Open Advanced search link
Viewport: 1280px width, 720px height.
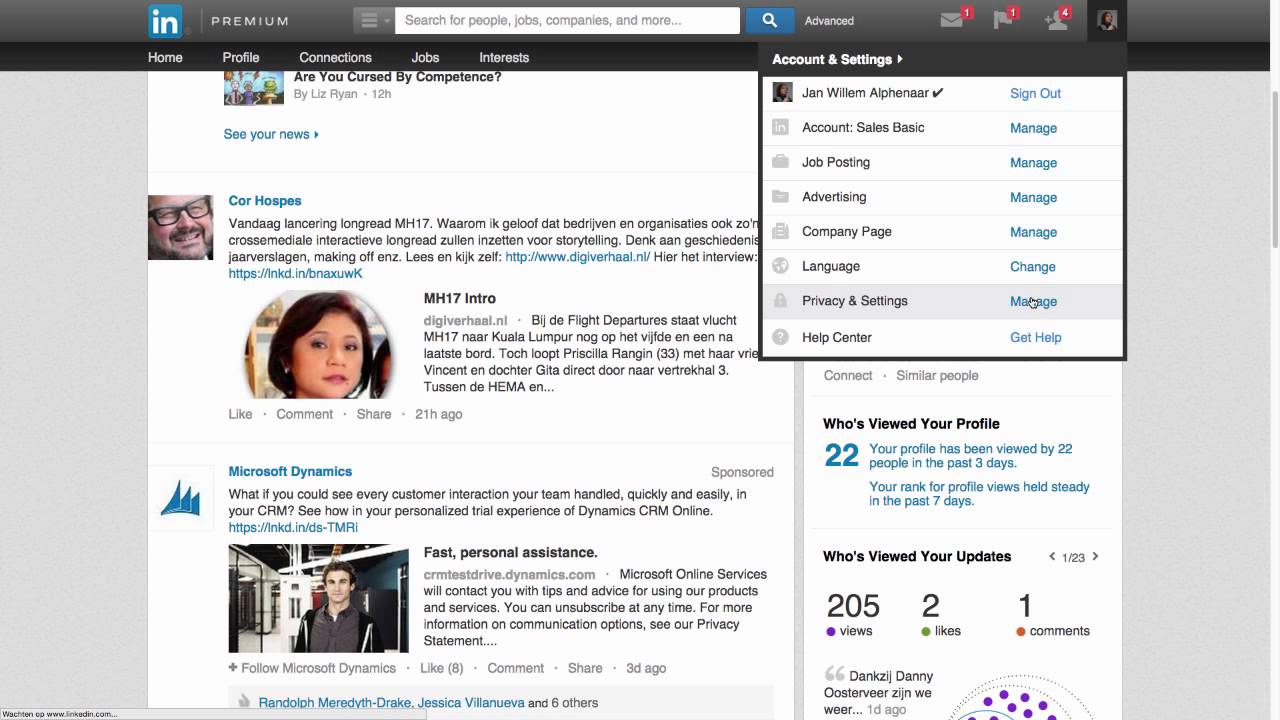click(x=829, y=21)
